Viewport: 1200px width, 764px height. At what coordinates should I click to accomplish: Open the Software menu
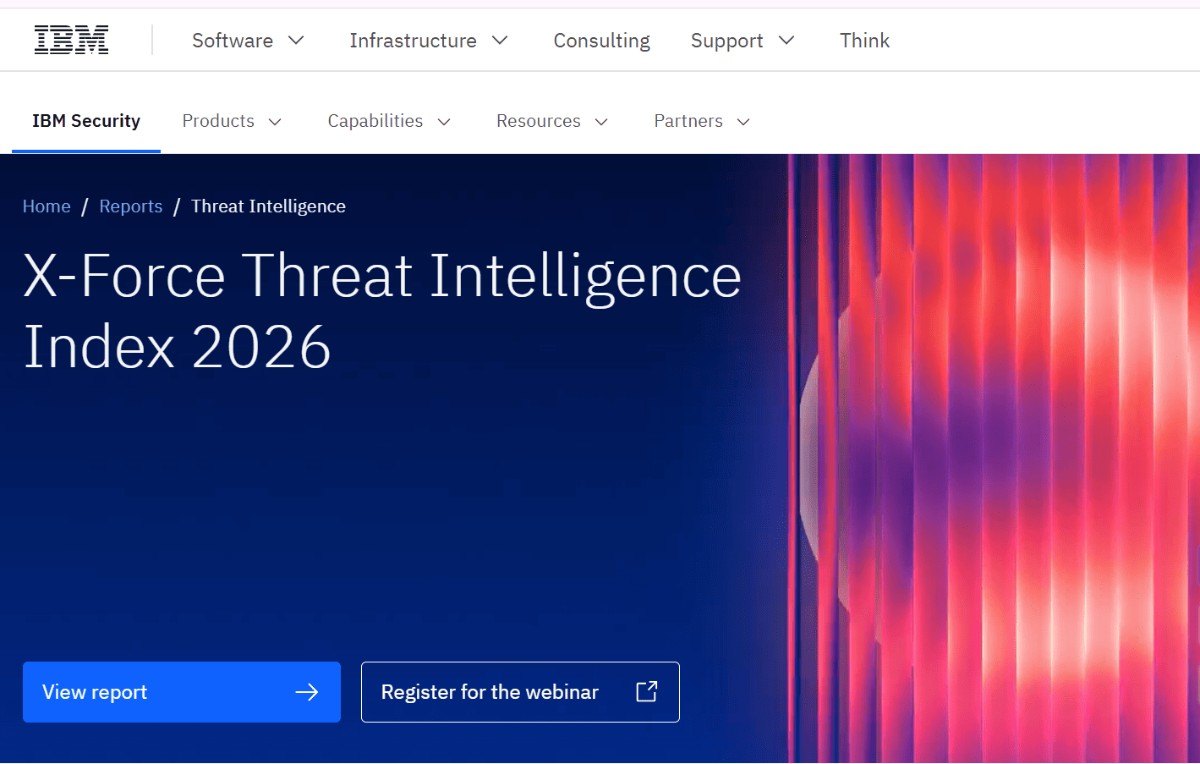(248, 40)
